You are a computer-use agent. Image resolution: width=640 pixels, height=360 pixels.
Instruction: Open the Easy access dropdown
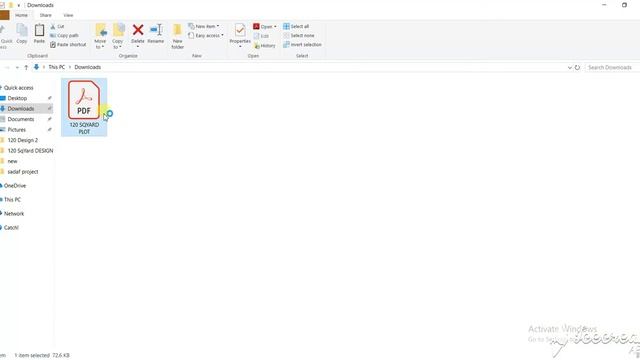206,36
